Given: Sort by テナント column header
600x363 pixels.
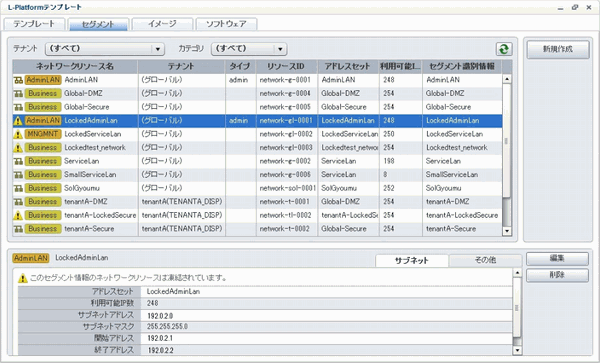Looking at the screenshot, I should 181,67.
